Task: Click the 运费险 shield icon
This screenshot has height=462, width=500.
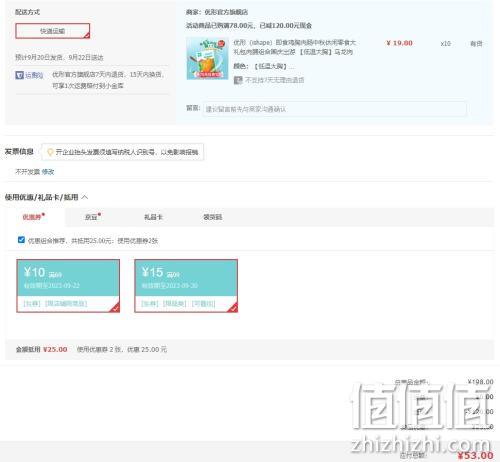Action: tap(19, 75)
